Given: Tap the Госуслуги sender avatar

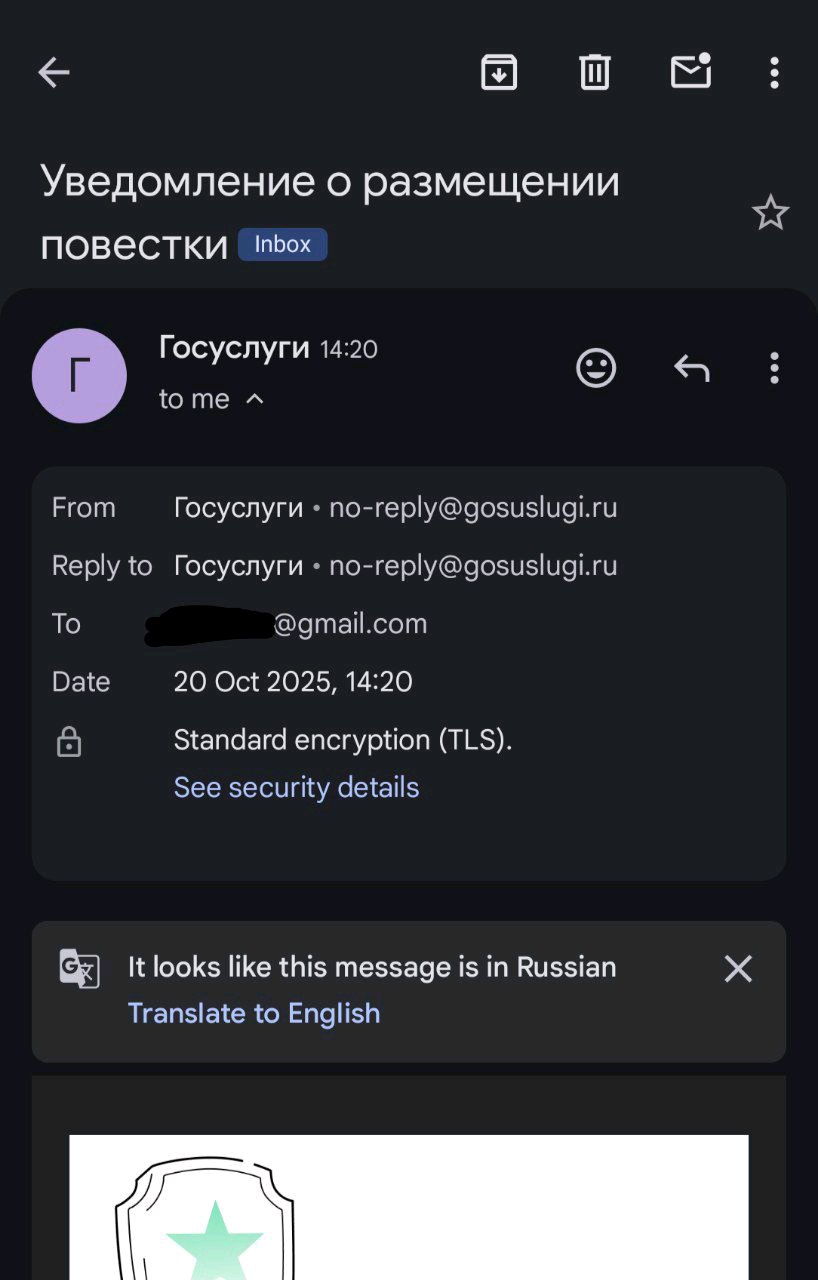Looking at the screenshot, I should (79, 375).
